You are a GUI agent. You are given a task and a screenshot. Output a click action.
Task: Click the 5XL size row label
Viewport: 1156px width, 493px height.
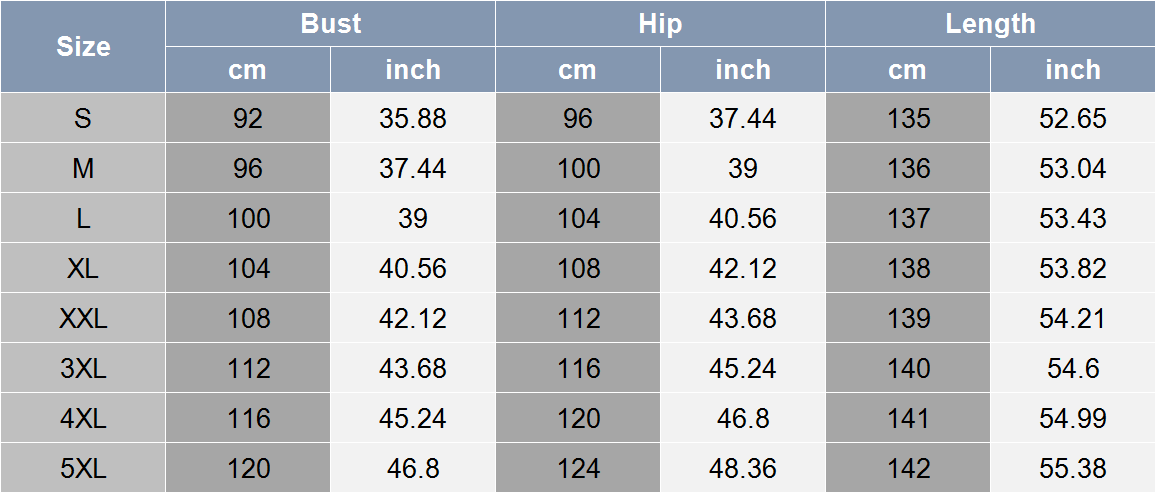coord(83,469)
